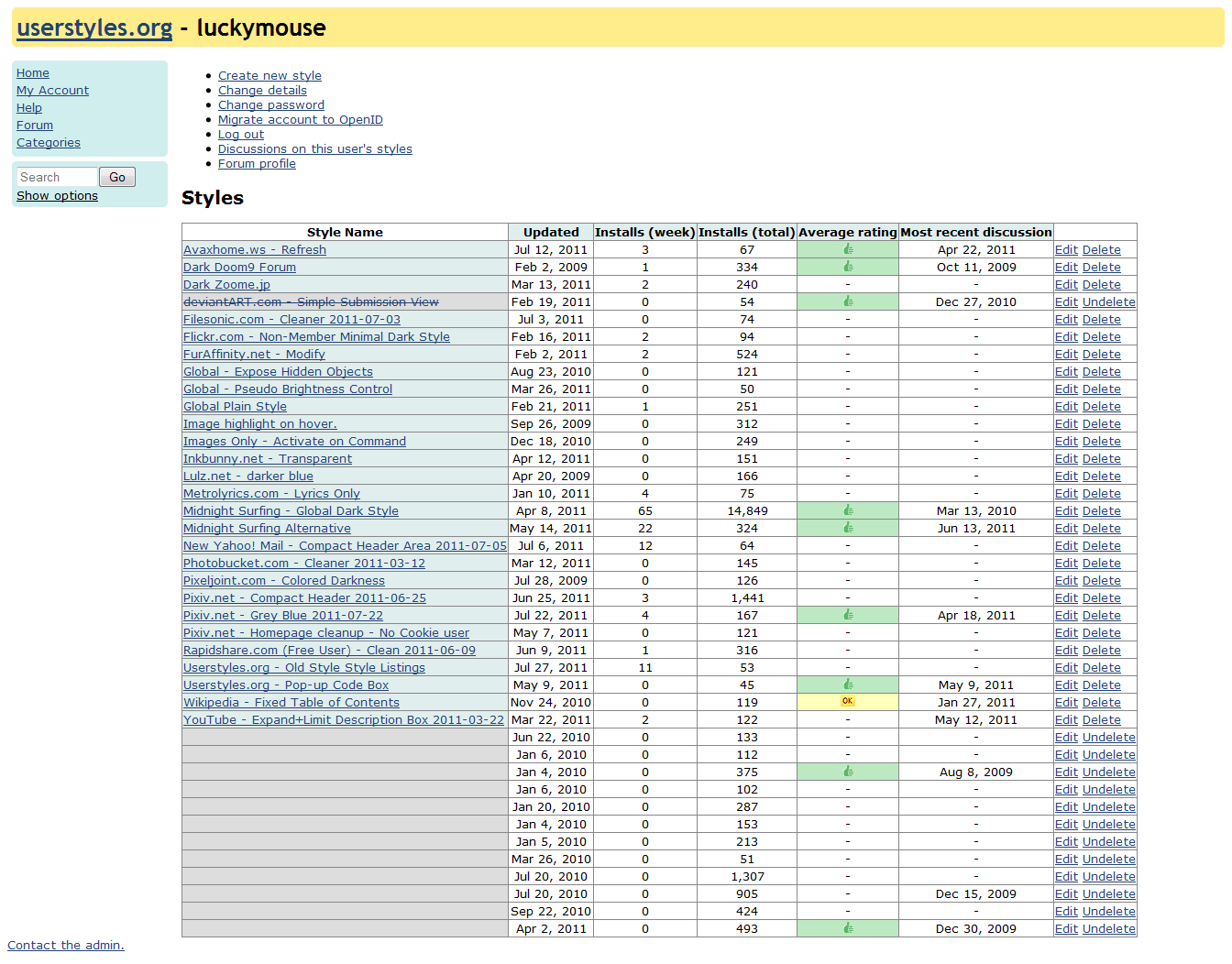This screenshot has width=1232, height=964.
Task: Open Dark Zoome.jp style
Action: [x=226, y=284]
